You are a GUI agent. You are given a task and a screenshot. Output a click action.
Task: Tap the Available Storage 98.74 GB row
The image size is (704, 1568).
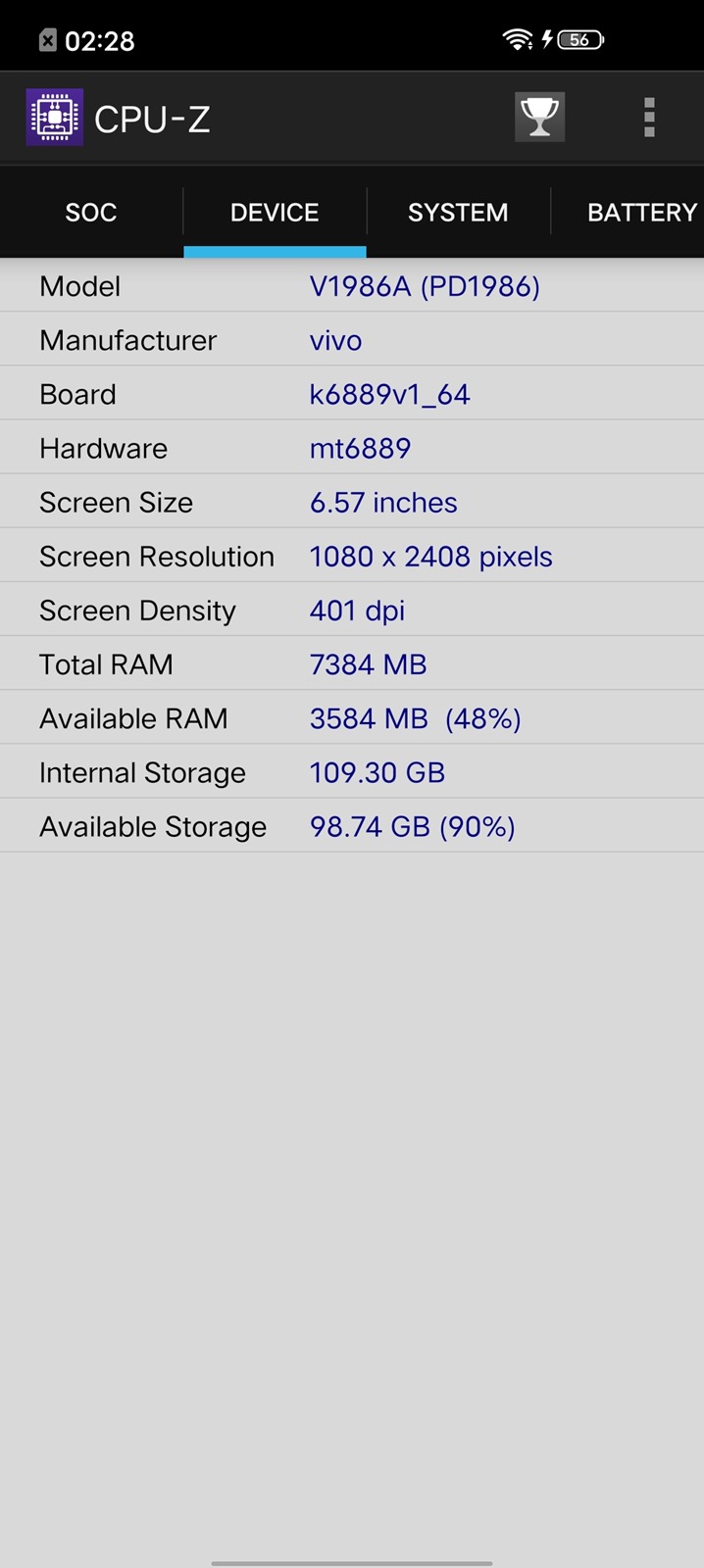352,826
